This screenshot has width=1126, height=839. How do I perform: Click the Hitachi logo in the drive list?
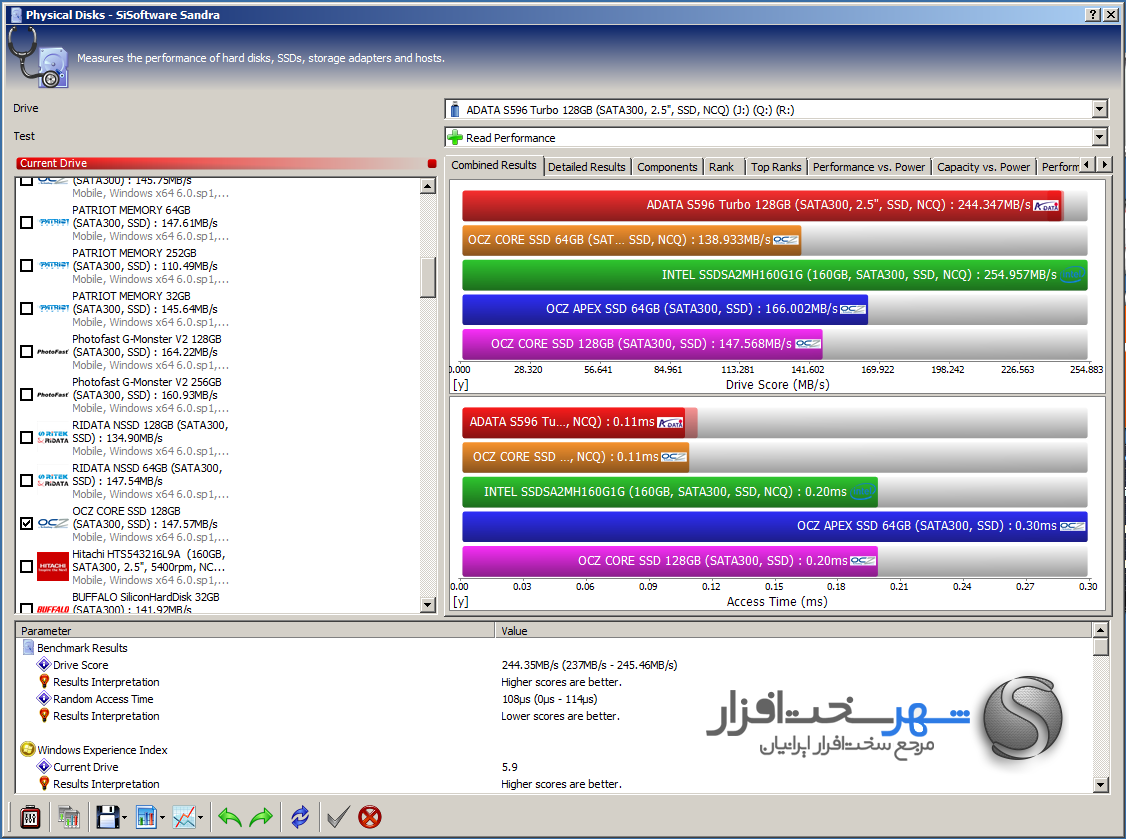[x=52, y=567]
